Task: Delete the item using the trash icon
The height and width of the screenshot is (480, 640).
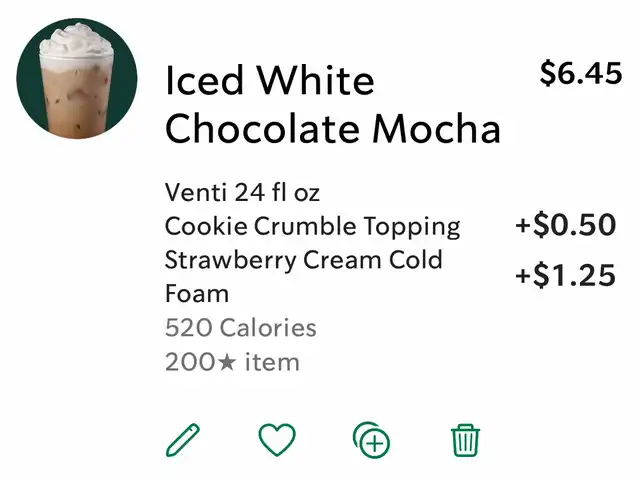Action: [x=466, y=440]
